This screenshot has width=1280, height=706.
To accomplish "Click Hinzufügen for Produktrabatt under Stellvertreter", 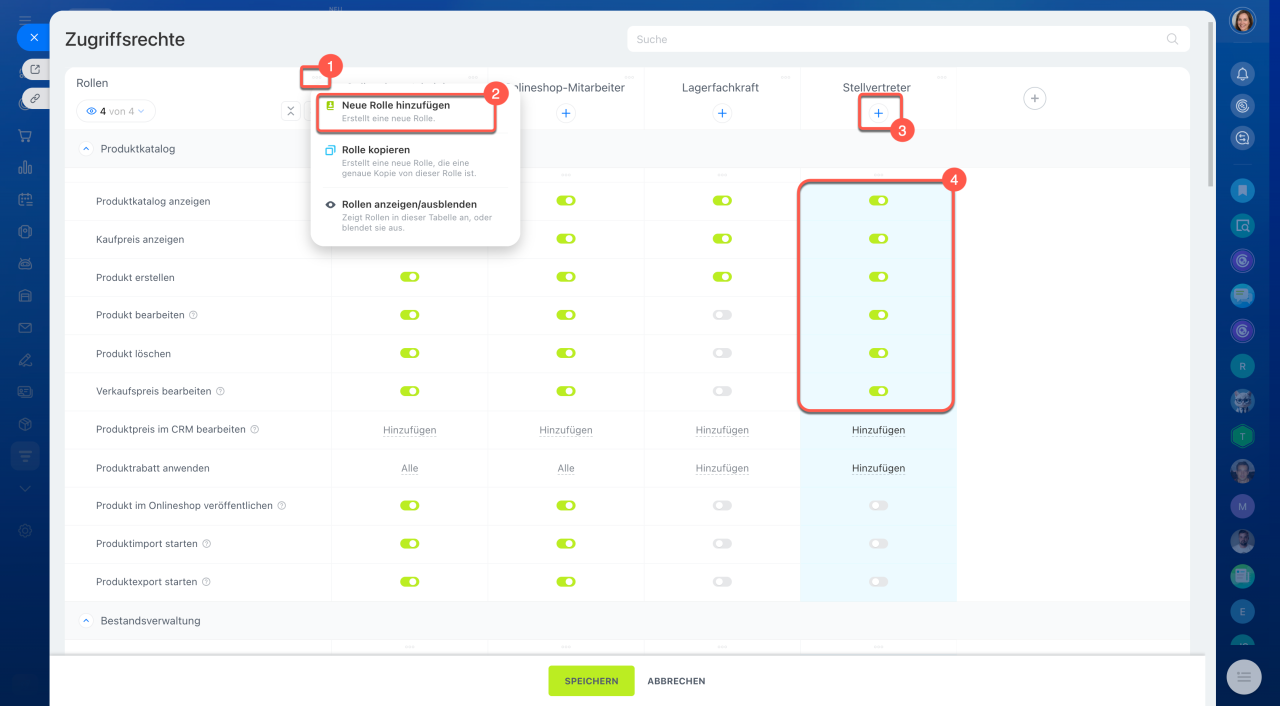I will click(x=878, y=468).
